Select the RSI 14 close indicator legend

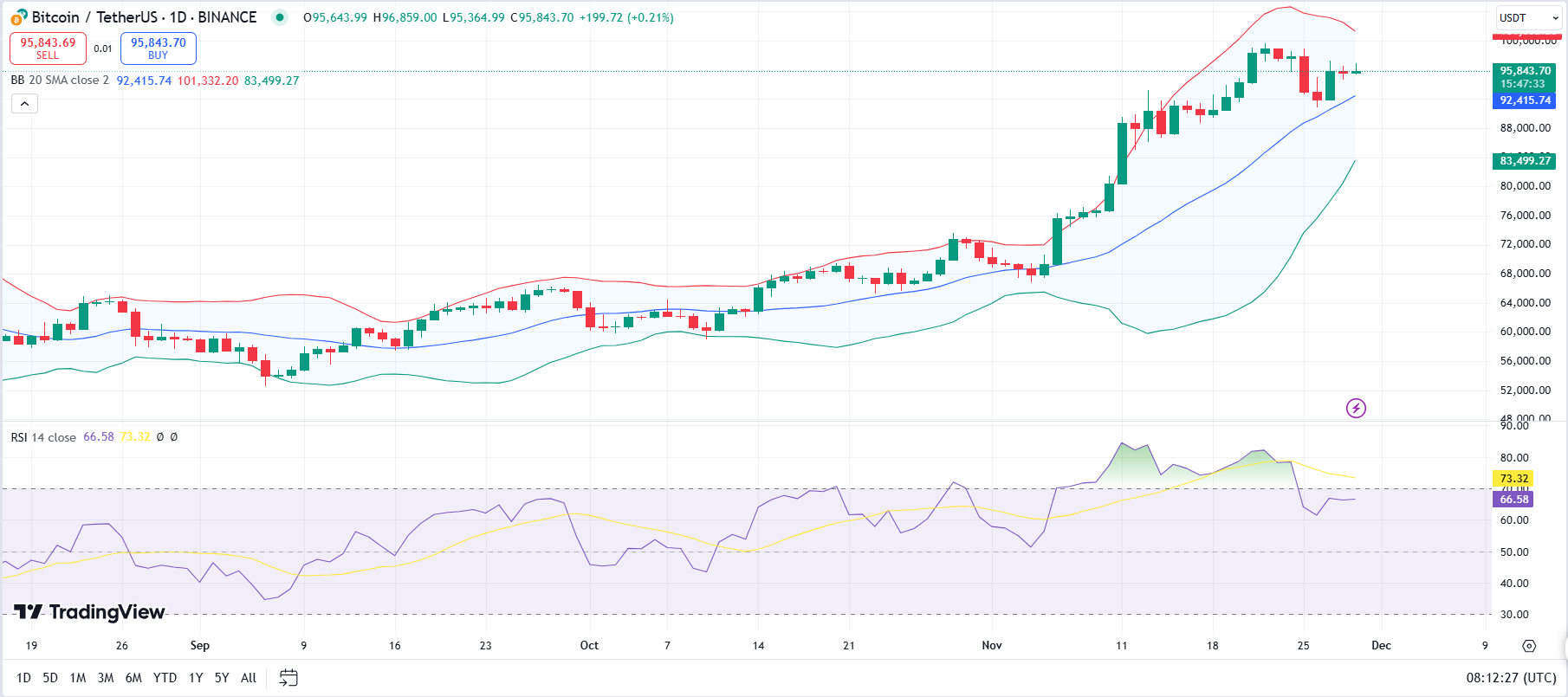pyautogui.click(x=43, y=437)
